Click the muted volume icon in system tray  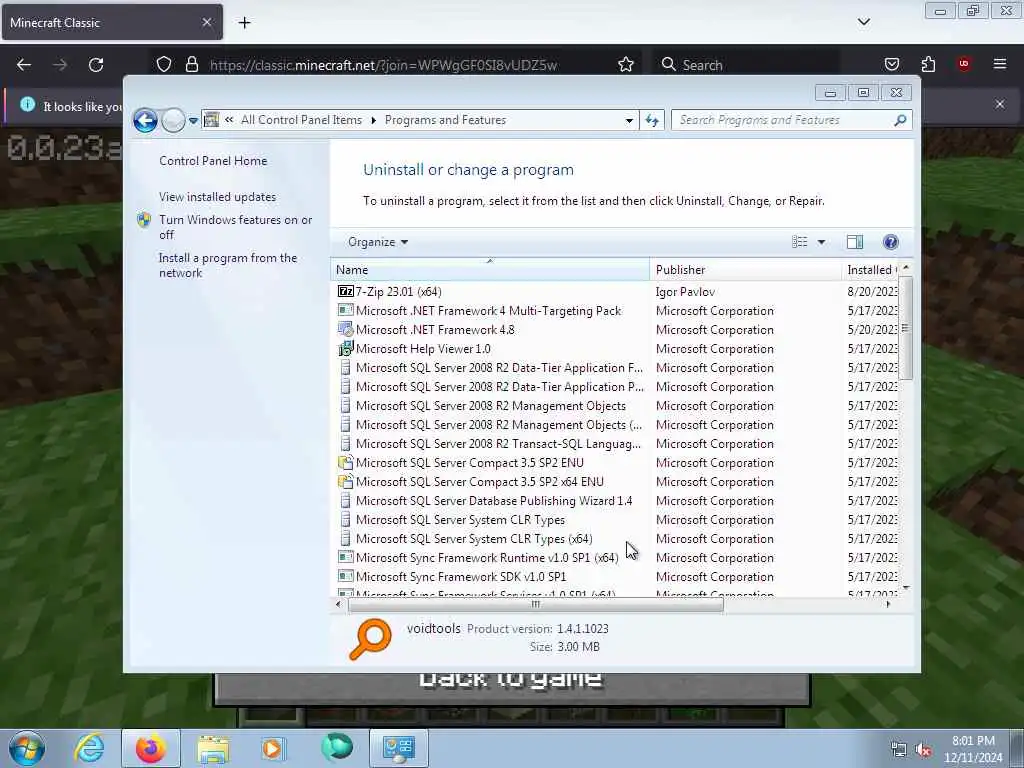tap(923, 750)
